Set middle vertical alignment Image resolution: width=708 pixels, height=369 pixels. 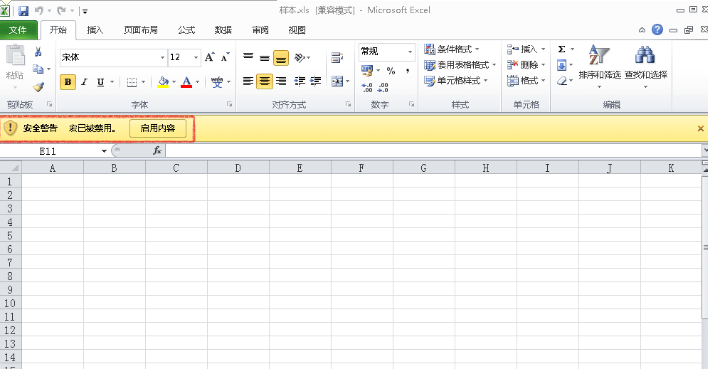tap(264, 57)
